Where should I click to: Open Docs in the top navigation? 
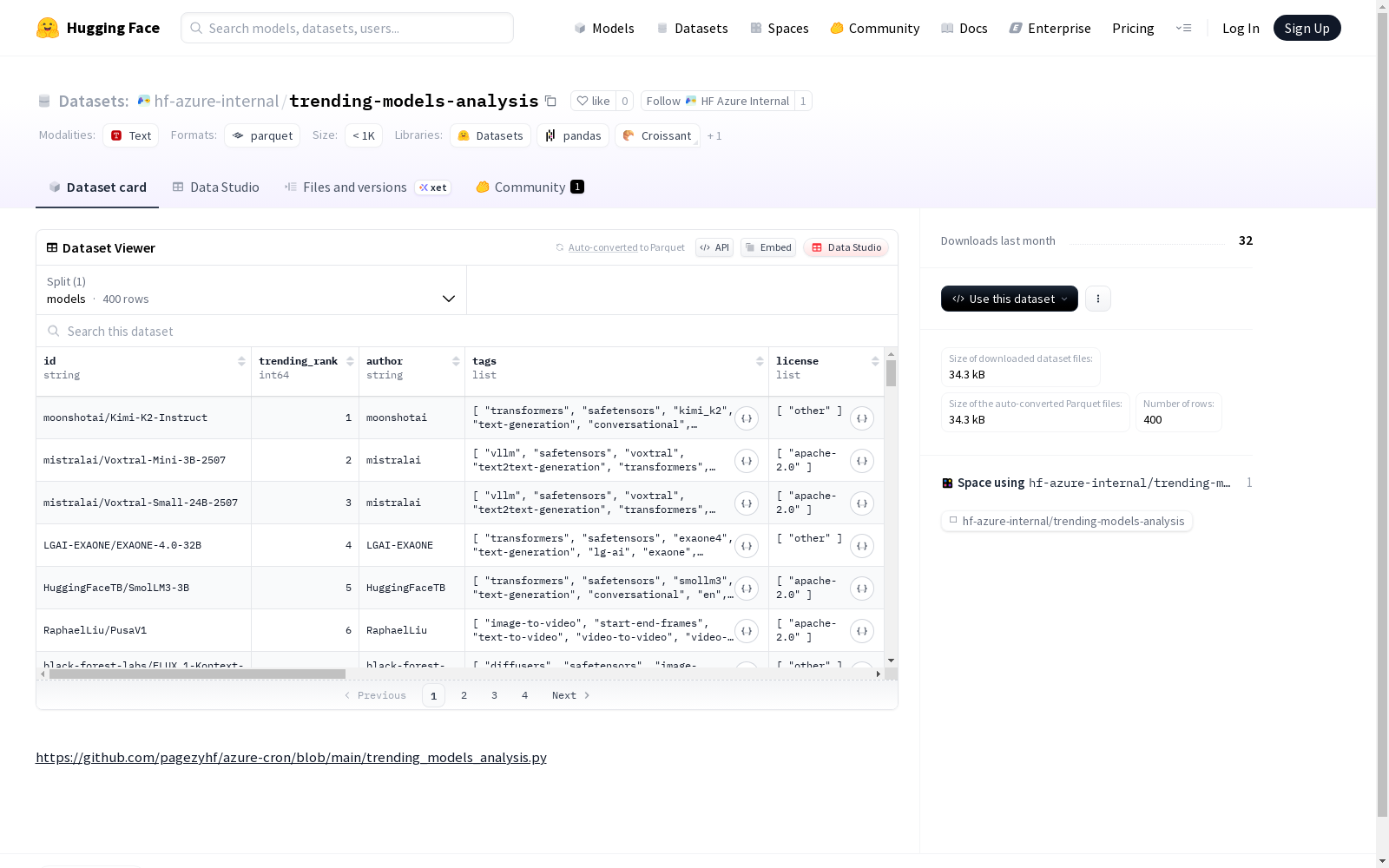click(964, 28)
